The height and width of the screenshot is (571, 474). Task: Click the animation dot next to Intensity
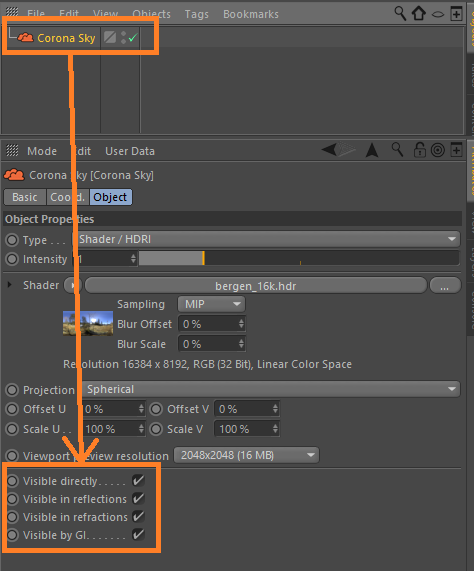(x=12, y=259)
